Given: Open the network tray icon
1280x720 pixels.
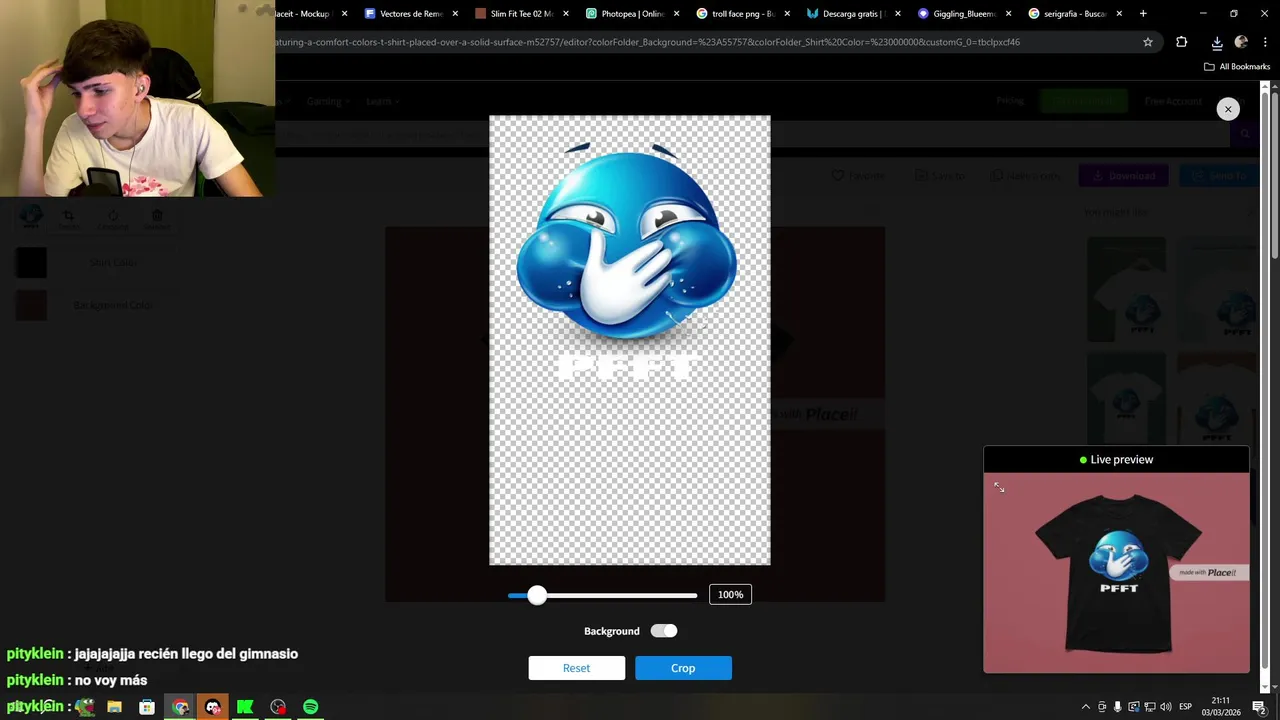Looking at the screenshot, I should 1150,707.
